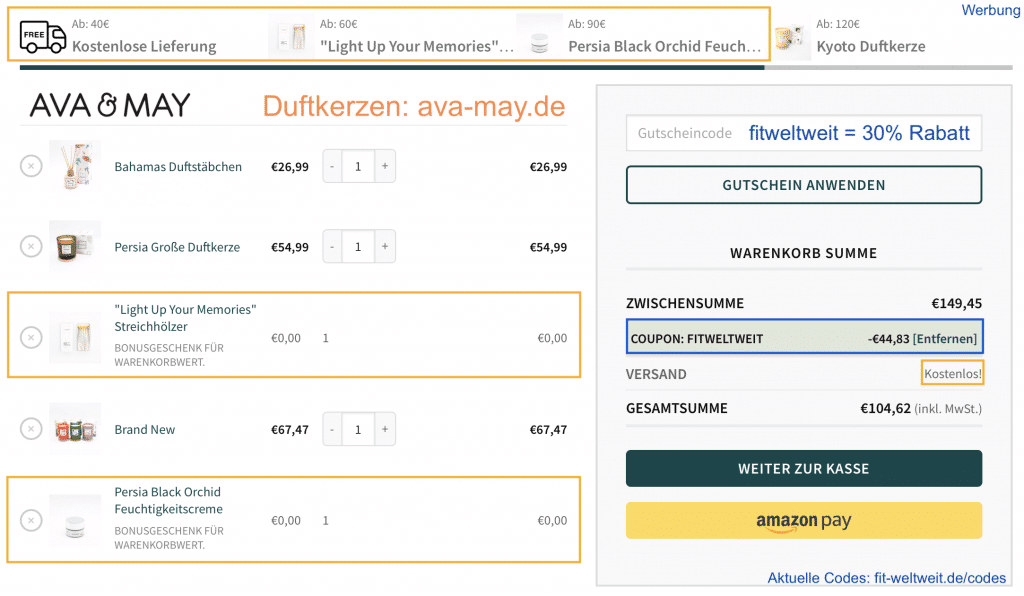Click the matches icon at the Ab: 60€ reward
Image resolution: width=1024 pixels, height=596 pixels.
point(291,37)
